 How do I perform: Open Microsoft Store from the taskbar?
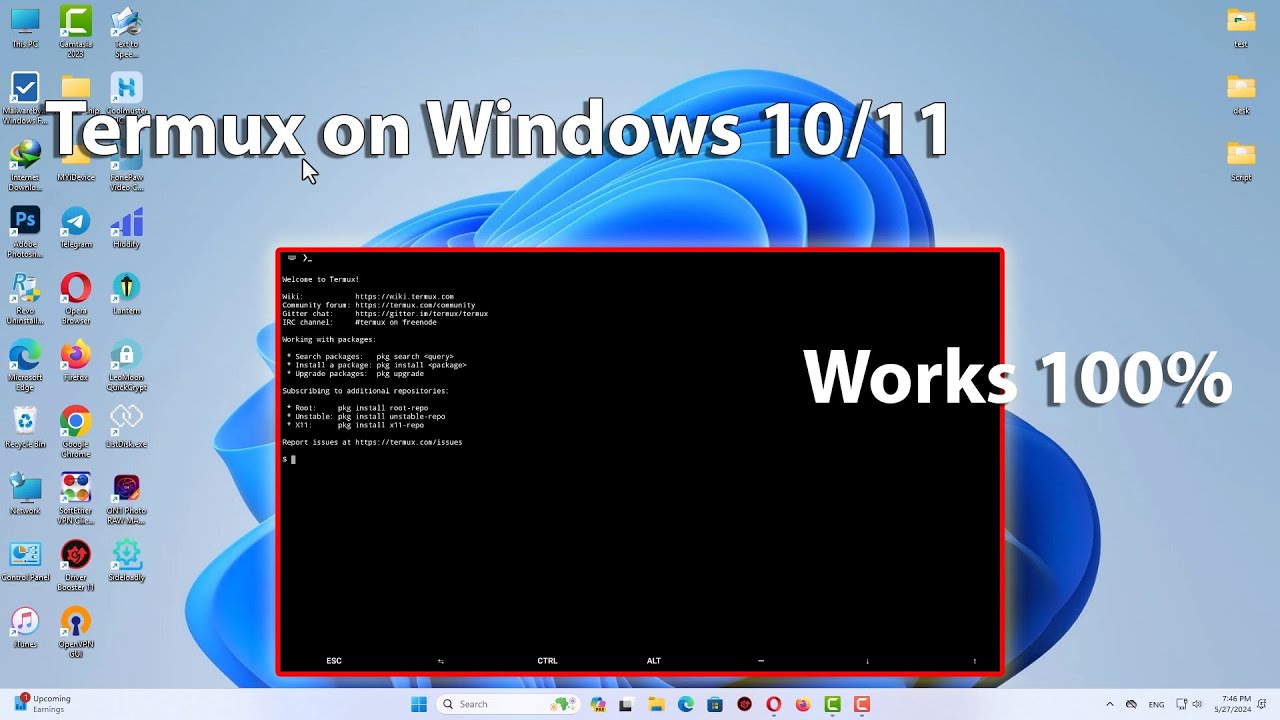click(x=715, y=704)
